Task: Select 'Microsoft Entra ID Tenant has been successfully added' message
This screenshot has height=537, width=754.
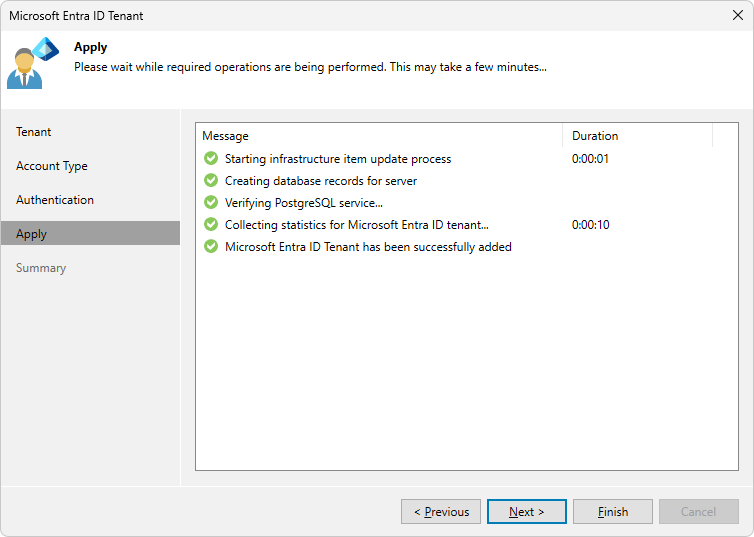Action: 368,247
